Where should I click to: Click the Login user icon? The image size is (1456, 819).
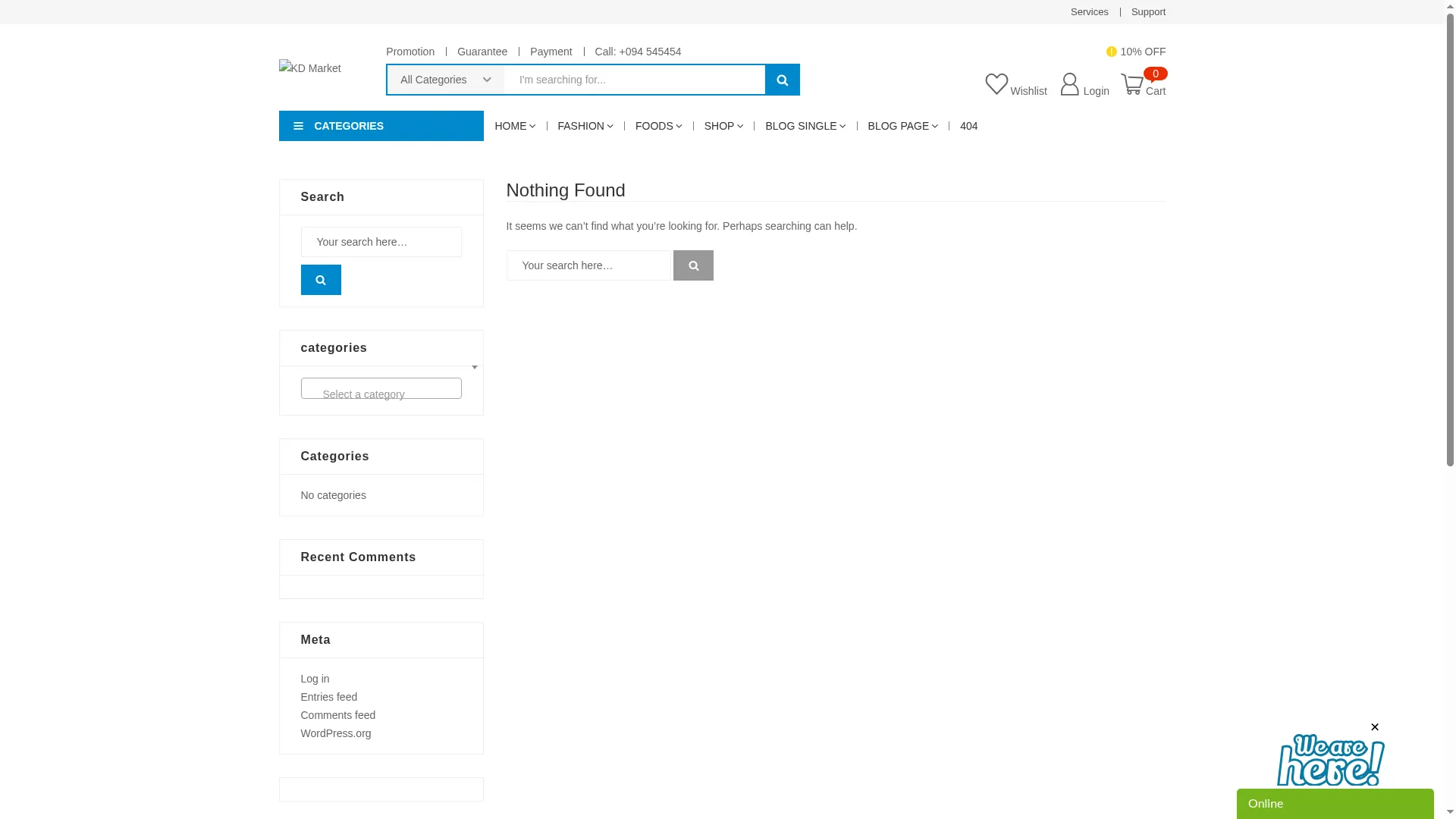click(1069, 84)
